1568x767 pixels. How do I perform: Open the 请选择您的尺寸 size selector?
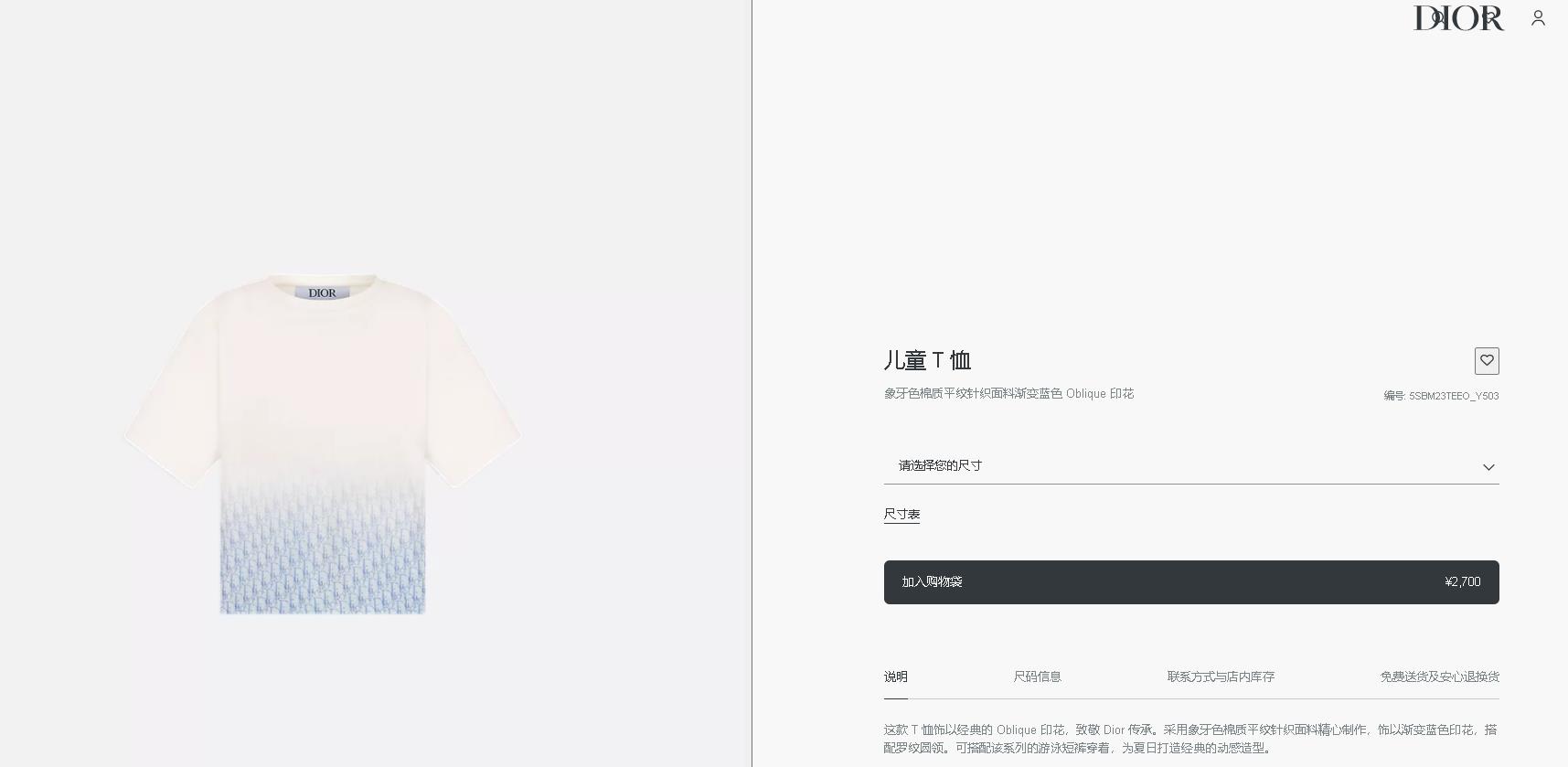1191,466
